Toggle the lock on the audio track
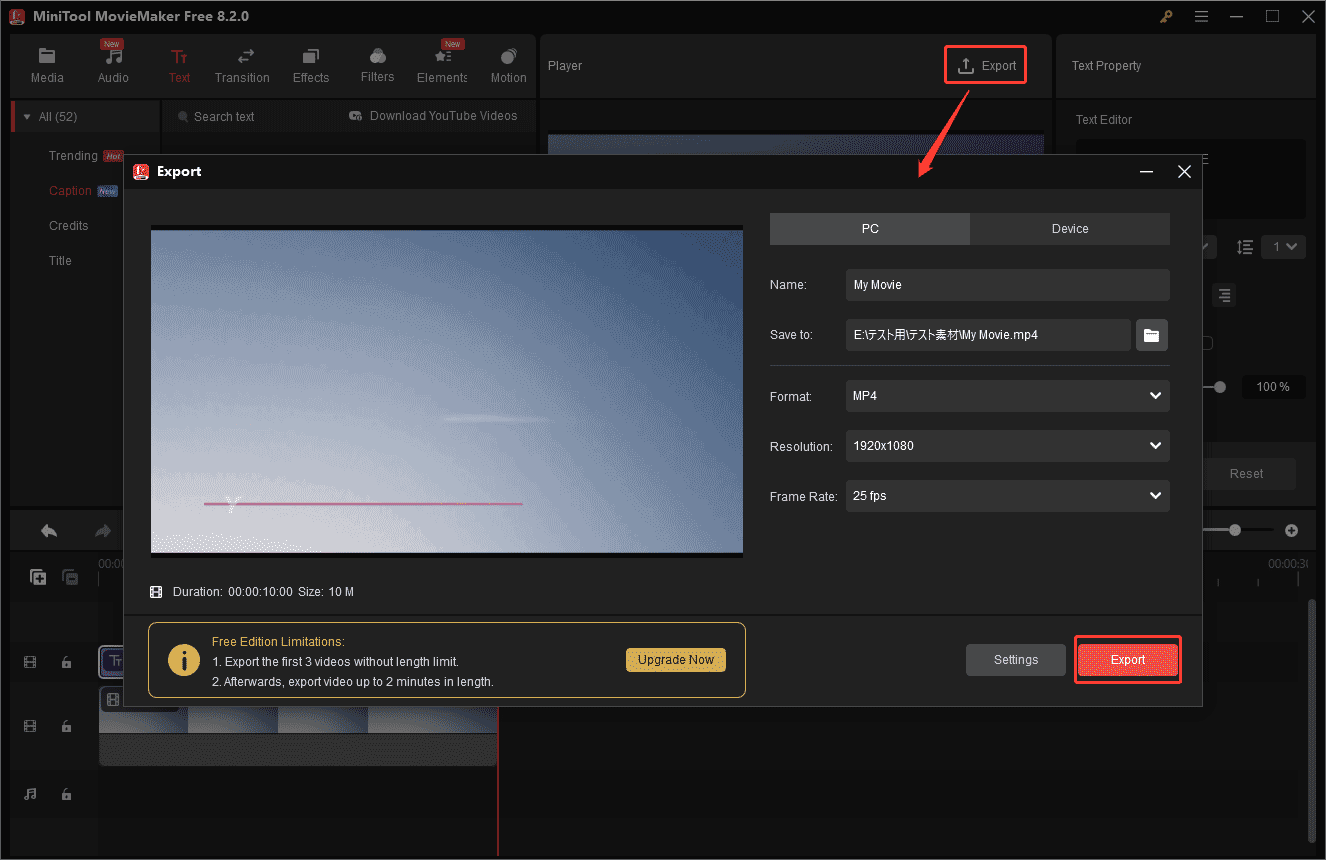This screenshot has width=1326, height=860. [x=66, y=794]
